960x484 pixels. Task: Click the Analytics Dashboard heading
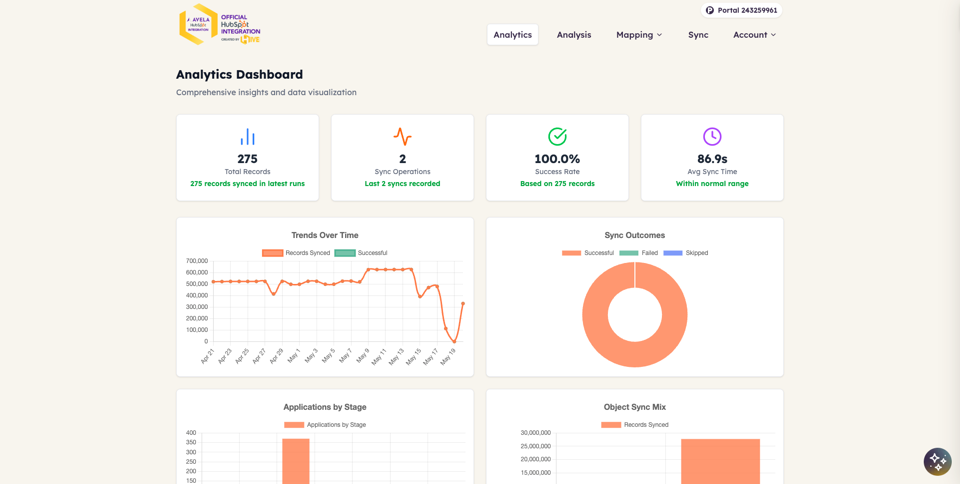click(239, 75)
